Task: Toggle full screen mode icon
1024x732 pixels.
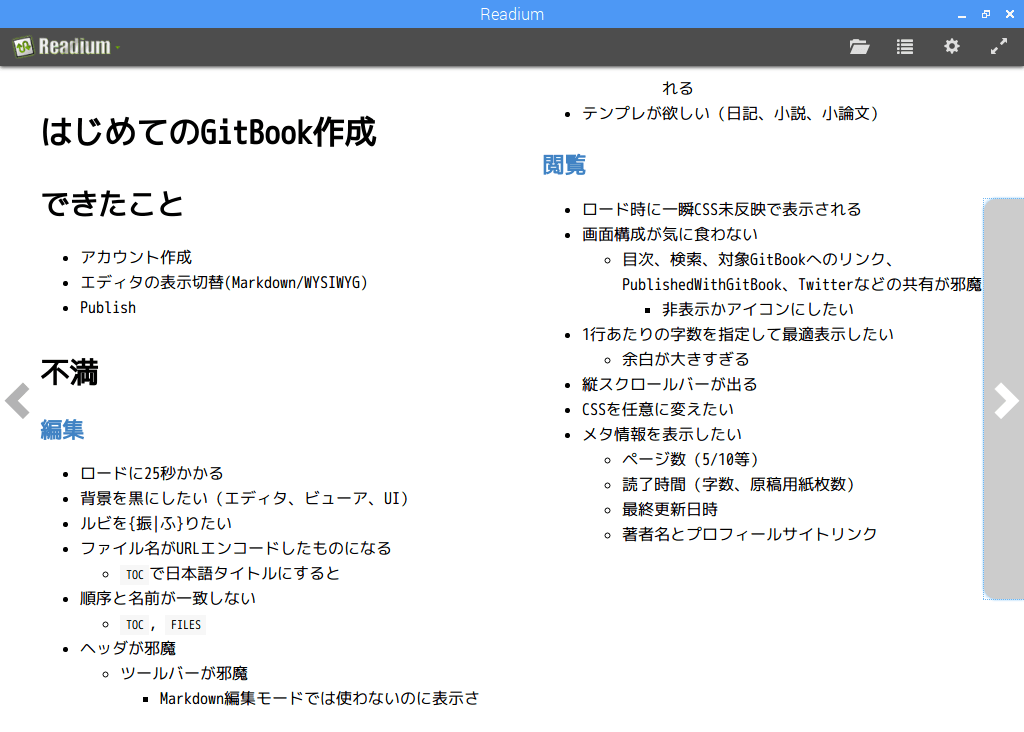Action: point(999,46)
